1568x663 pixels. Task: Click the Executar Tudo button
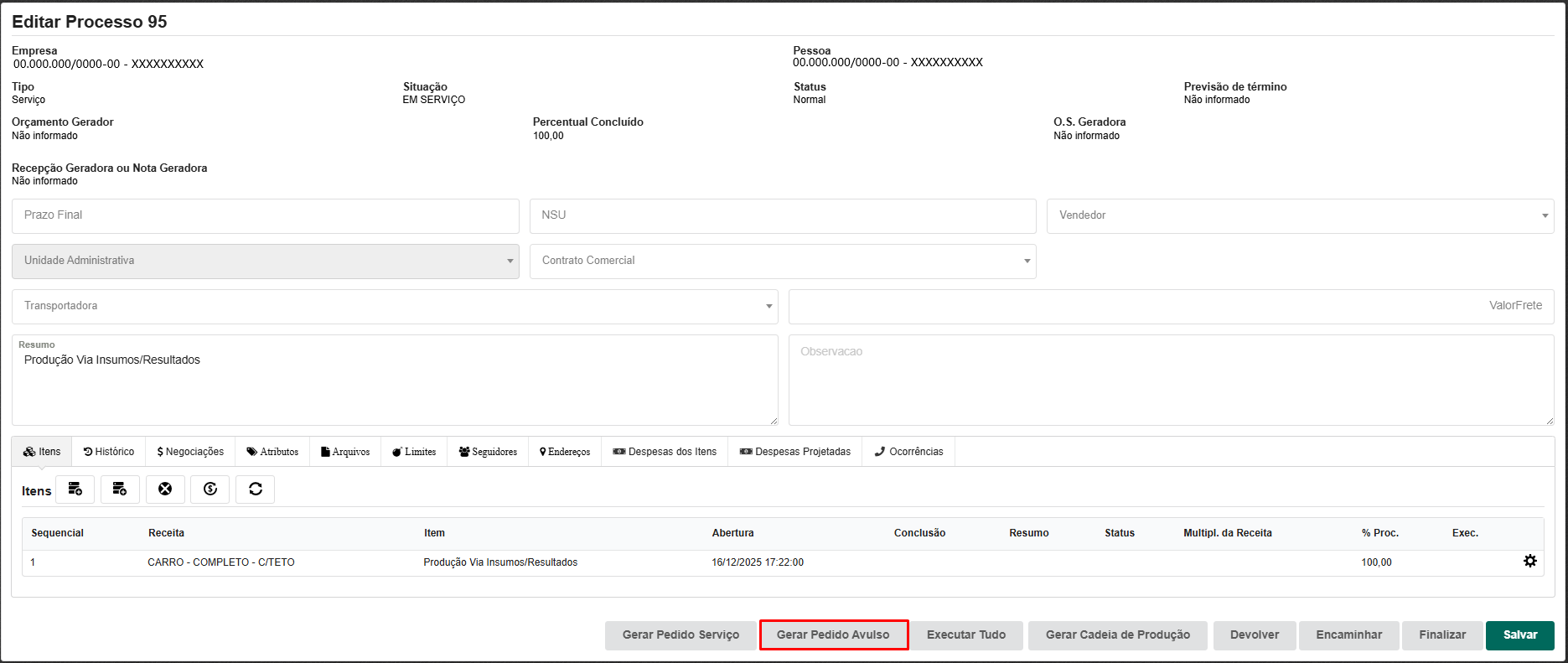965,635
